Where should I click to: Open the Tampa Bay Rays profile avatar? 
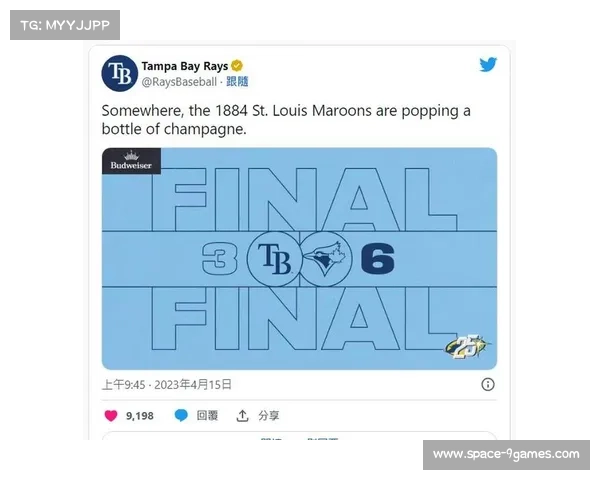click(120, 73)
